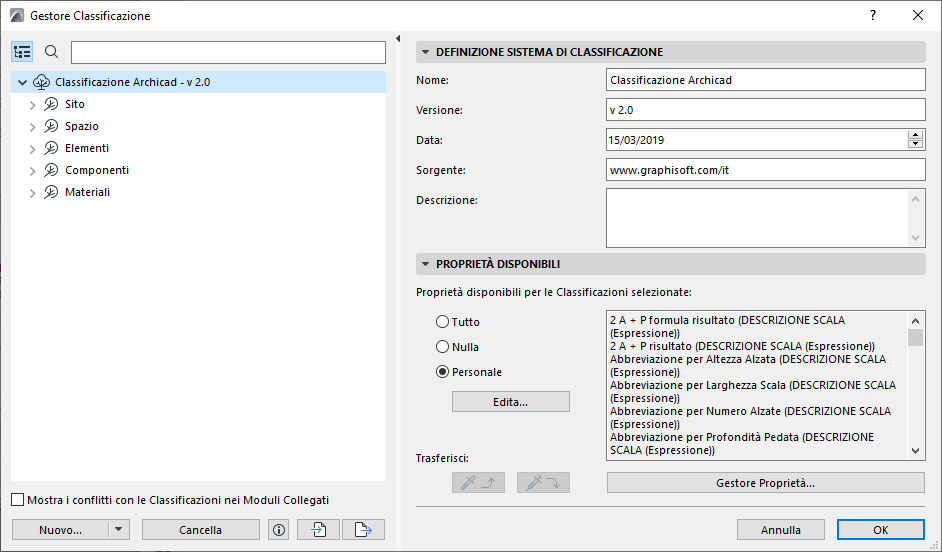942x552 pixels.
Task: Expand the Sito branch
Action: tap(33, 104)
